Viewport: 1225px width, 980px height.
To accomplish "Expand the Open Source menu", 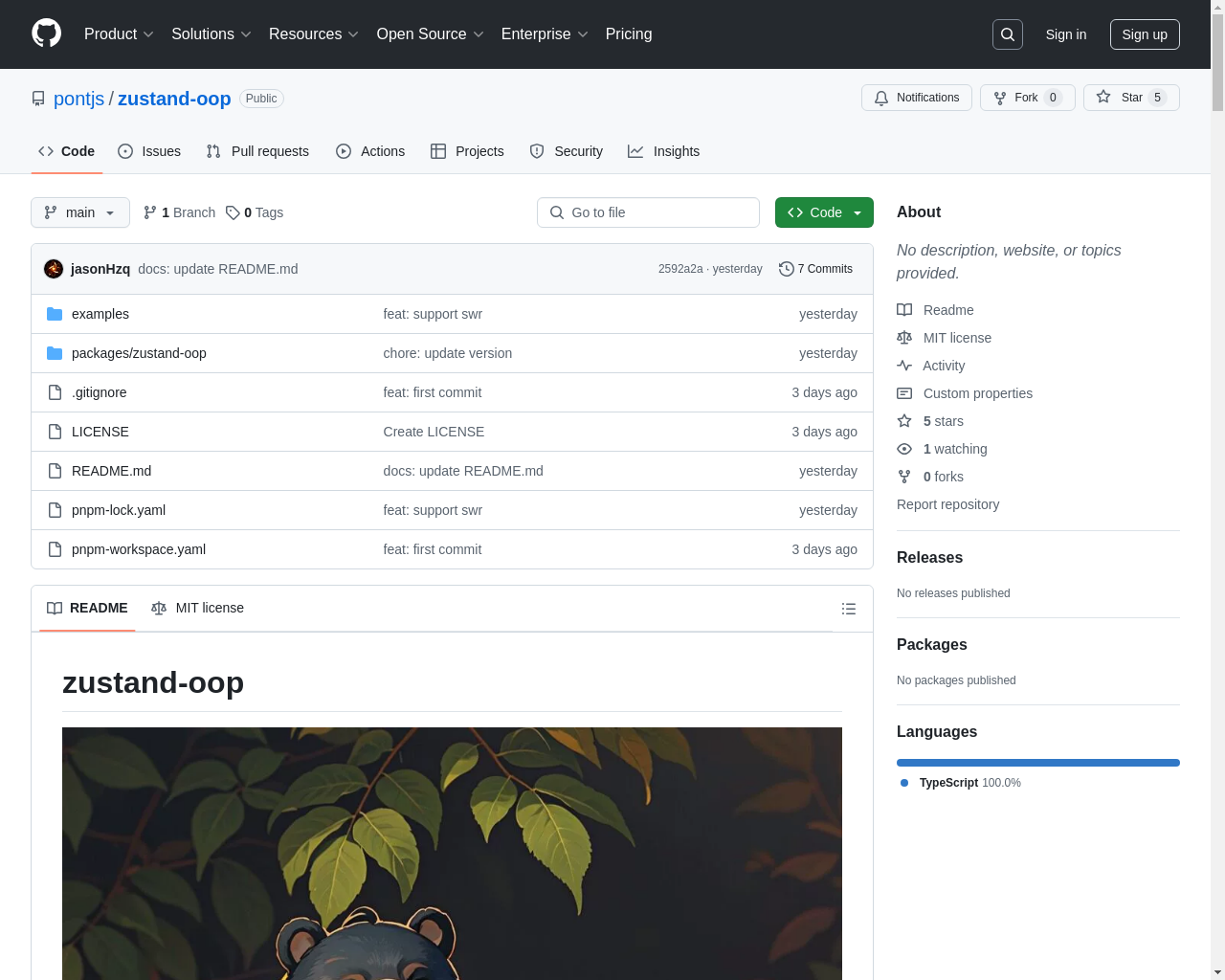I will (431, 34).
